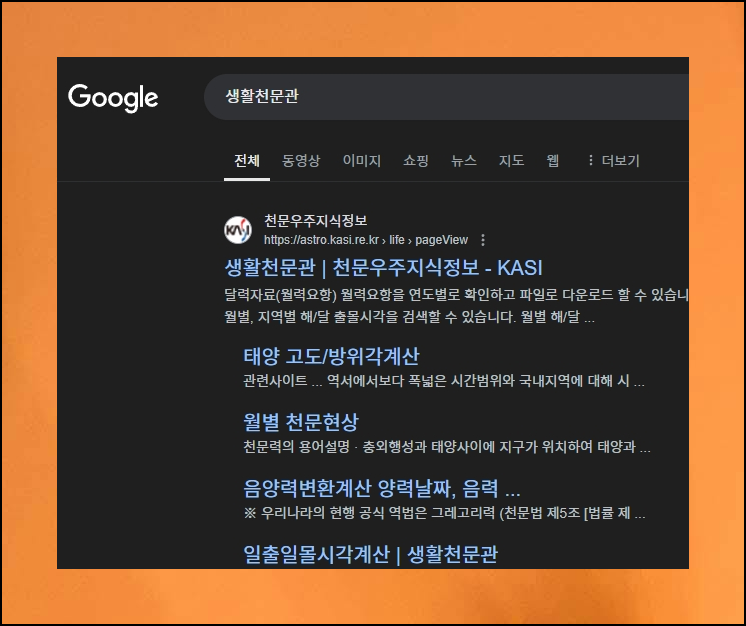
Task: Click the snippet line starting 월별, 지역별 해/달
Action: coord(409,317)
